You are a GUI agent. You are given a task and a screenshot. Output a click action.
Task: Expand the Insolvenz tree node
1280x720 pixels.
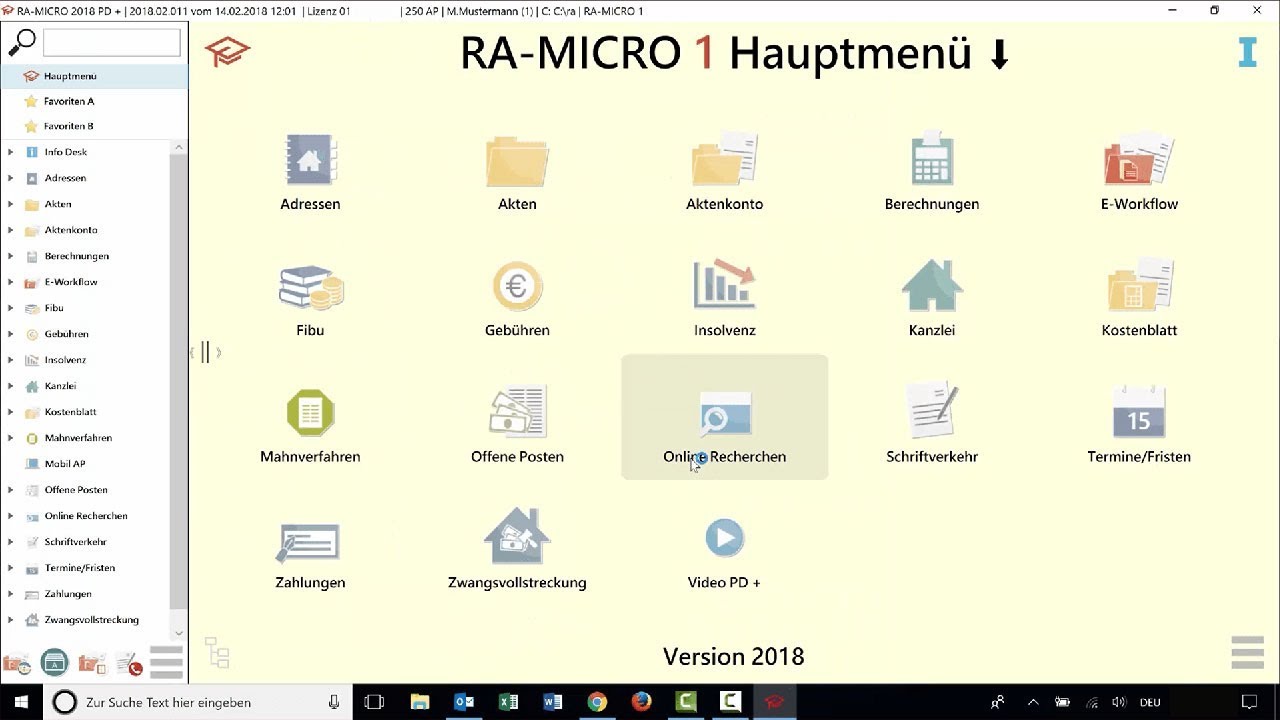10,360
